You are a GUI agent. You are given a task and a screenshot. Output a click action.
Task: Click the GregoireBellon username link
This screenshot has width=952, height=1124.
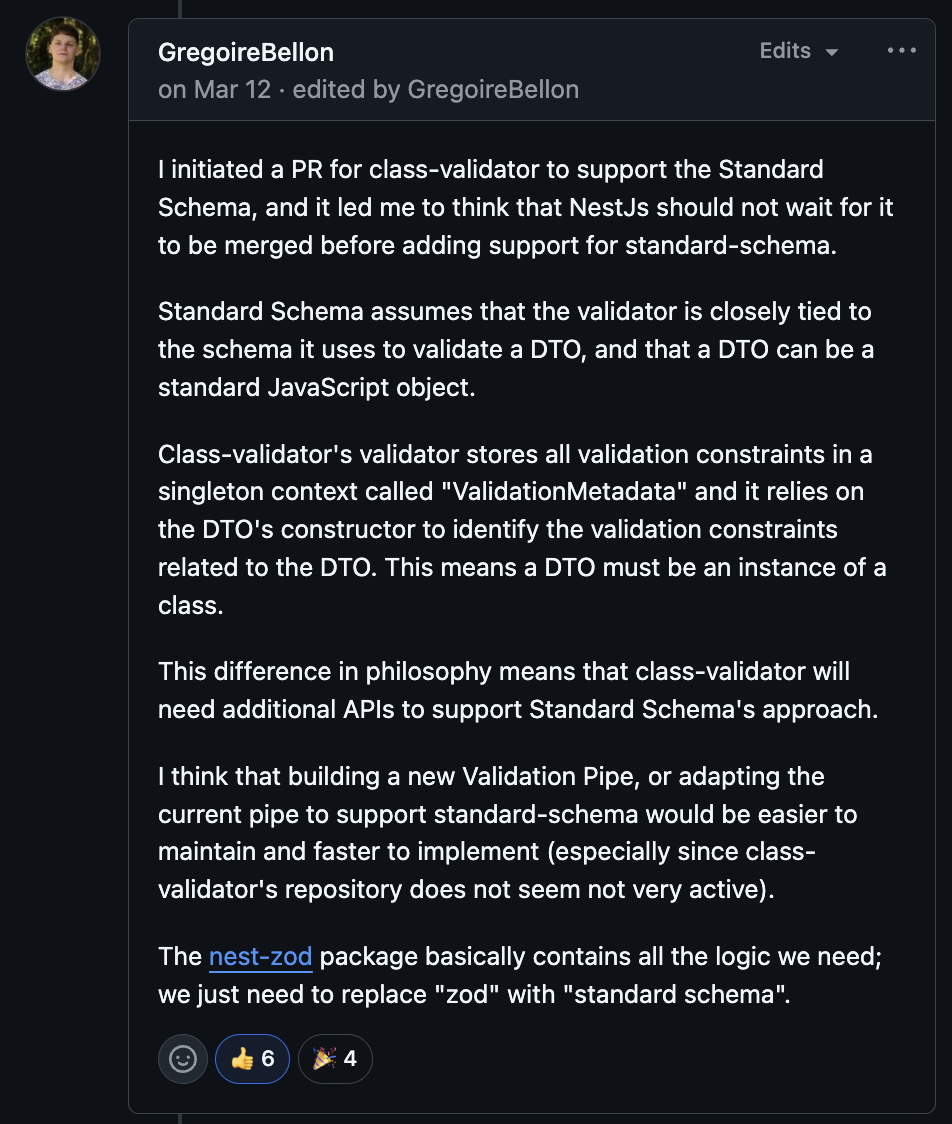246,52
